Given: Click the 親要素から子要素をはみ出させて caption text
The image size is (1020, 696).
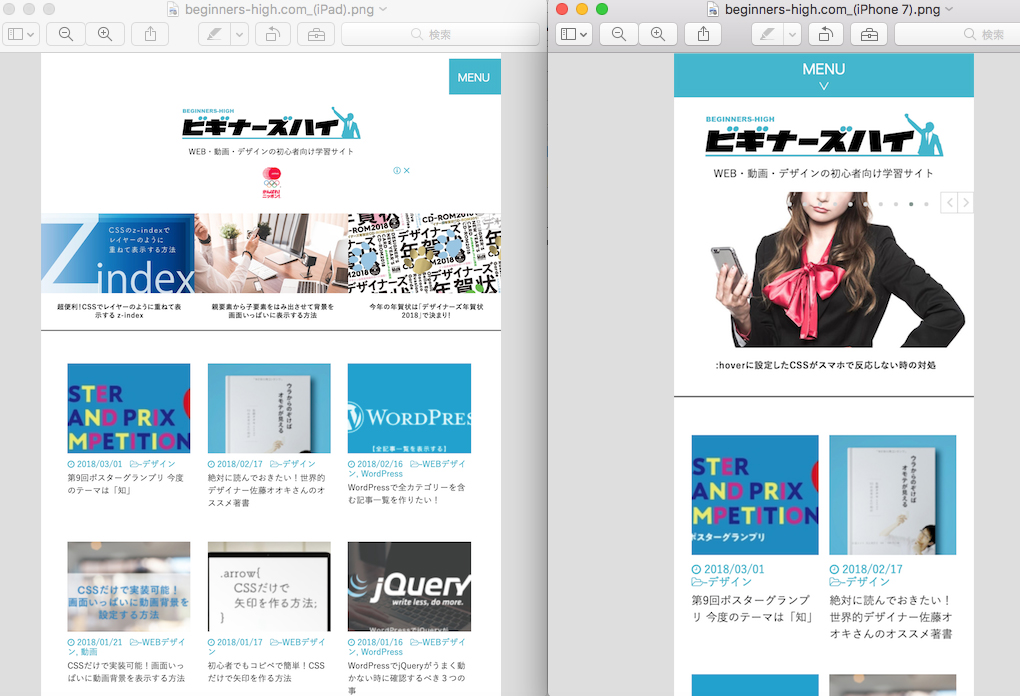Looking at the screenshot, I should [x=273, y=311].
